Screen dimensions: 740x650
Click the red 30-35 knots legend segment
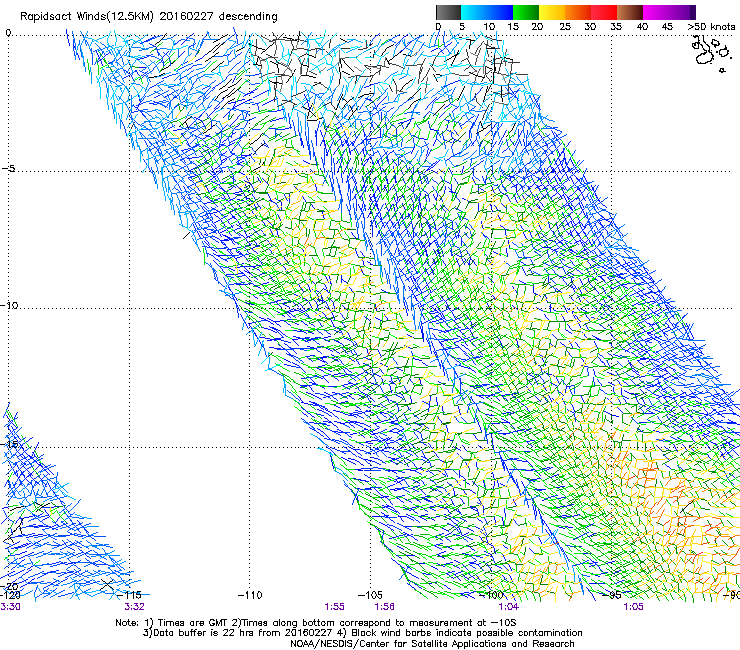coord(604,12)
